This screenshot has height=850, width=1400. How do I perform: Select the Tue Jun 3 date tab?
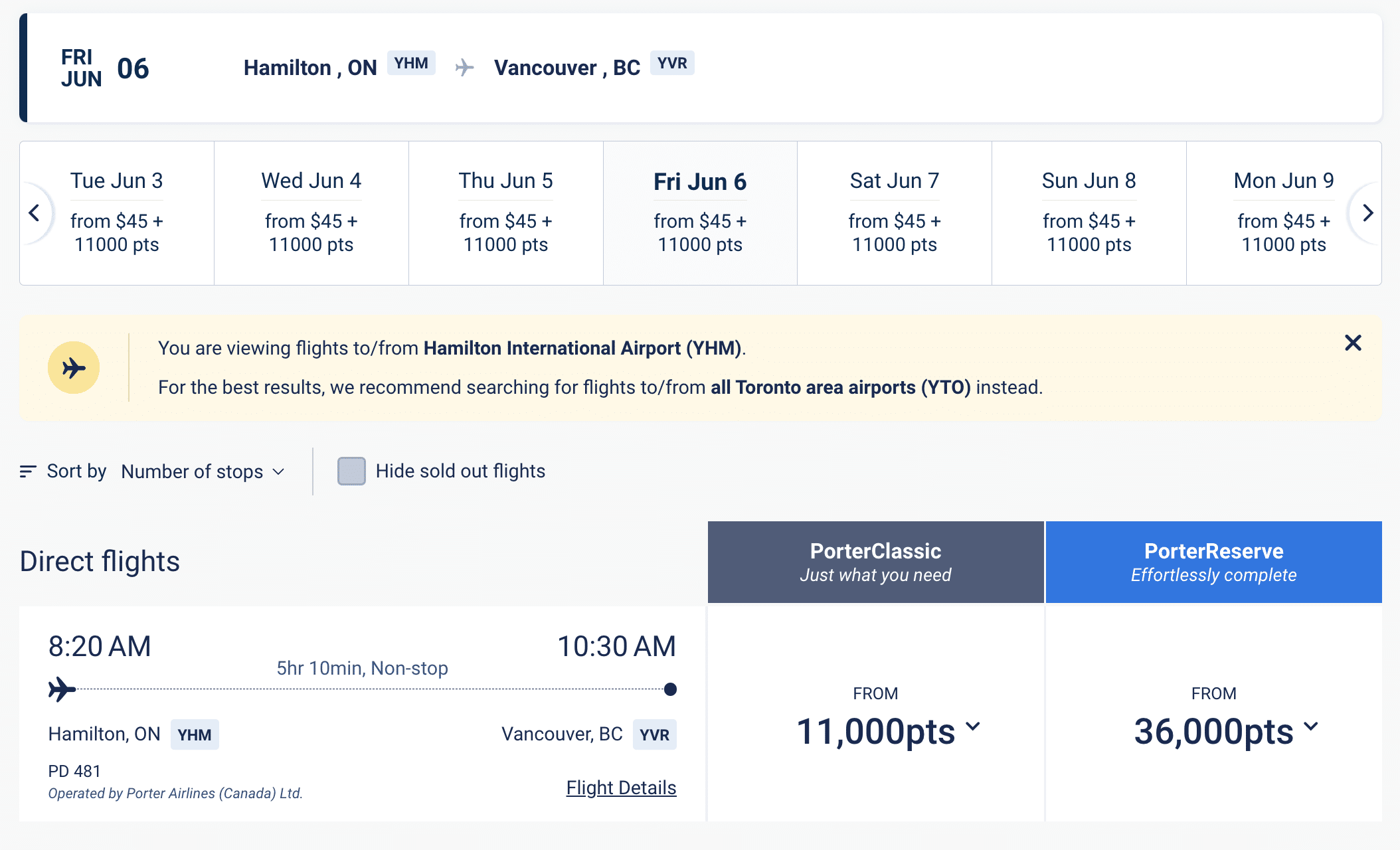[x=117, y=213]
